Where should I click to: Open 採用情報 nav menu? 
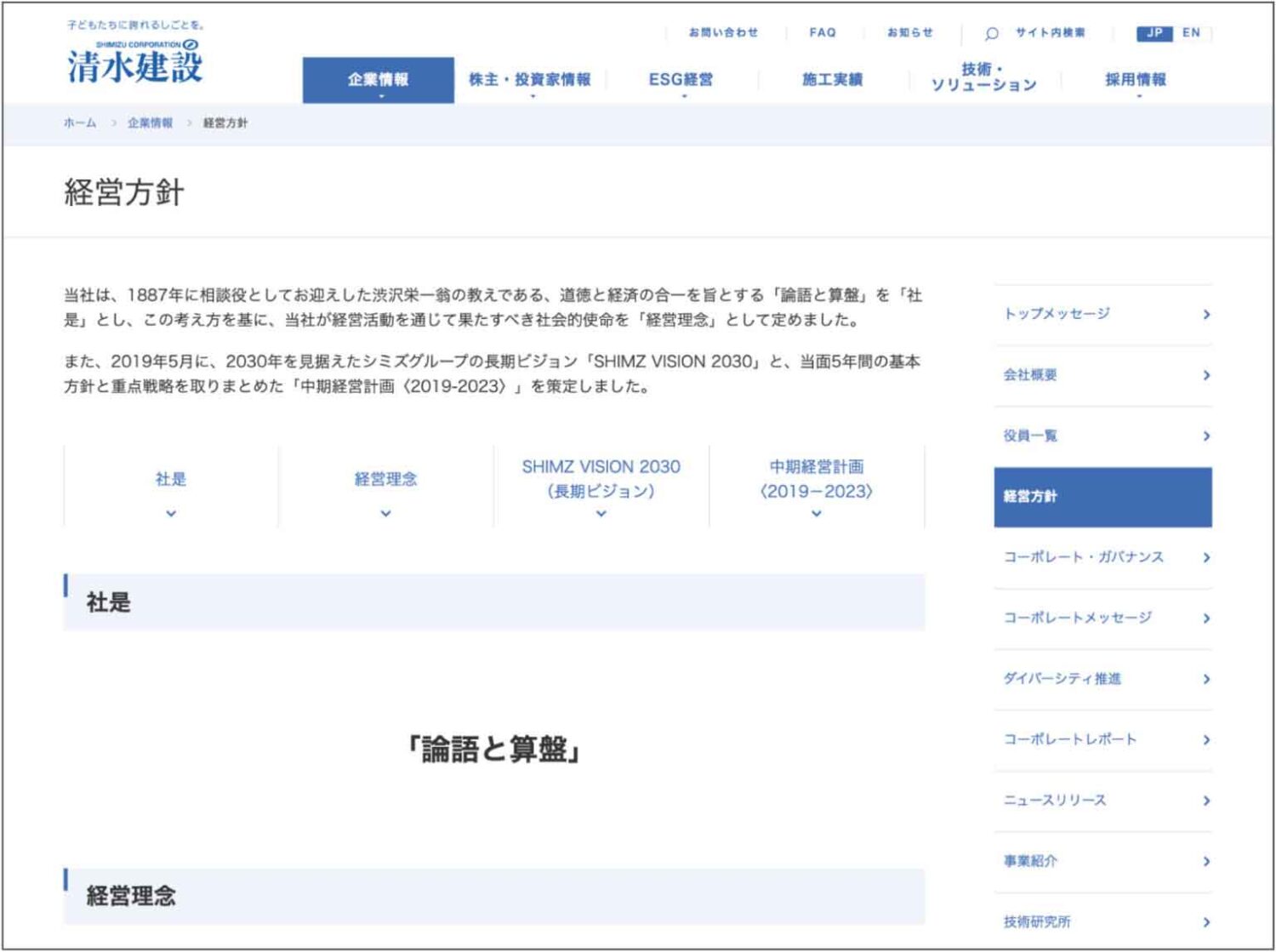pos(1136,80)
